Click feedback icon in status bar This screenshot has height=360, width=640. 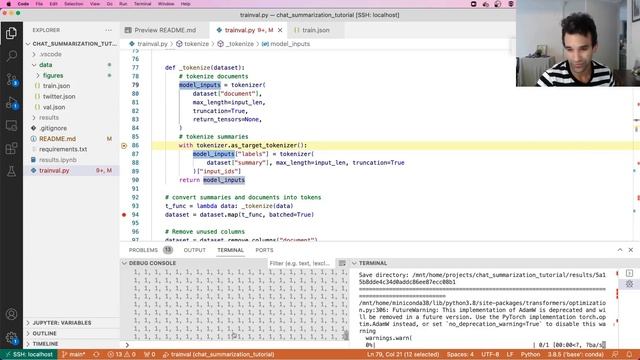pyautogui.click(x=615, y=354)
